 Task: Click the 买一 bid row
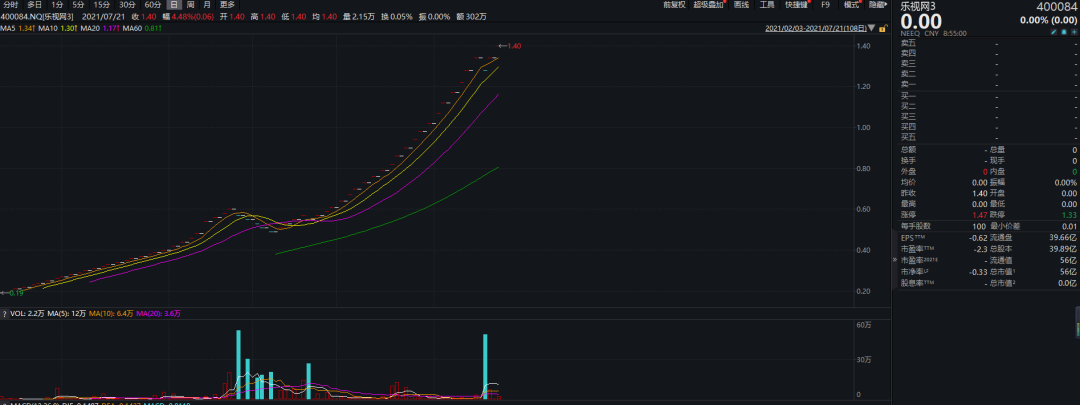(x=988, y=96)
